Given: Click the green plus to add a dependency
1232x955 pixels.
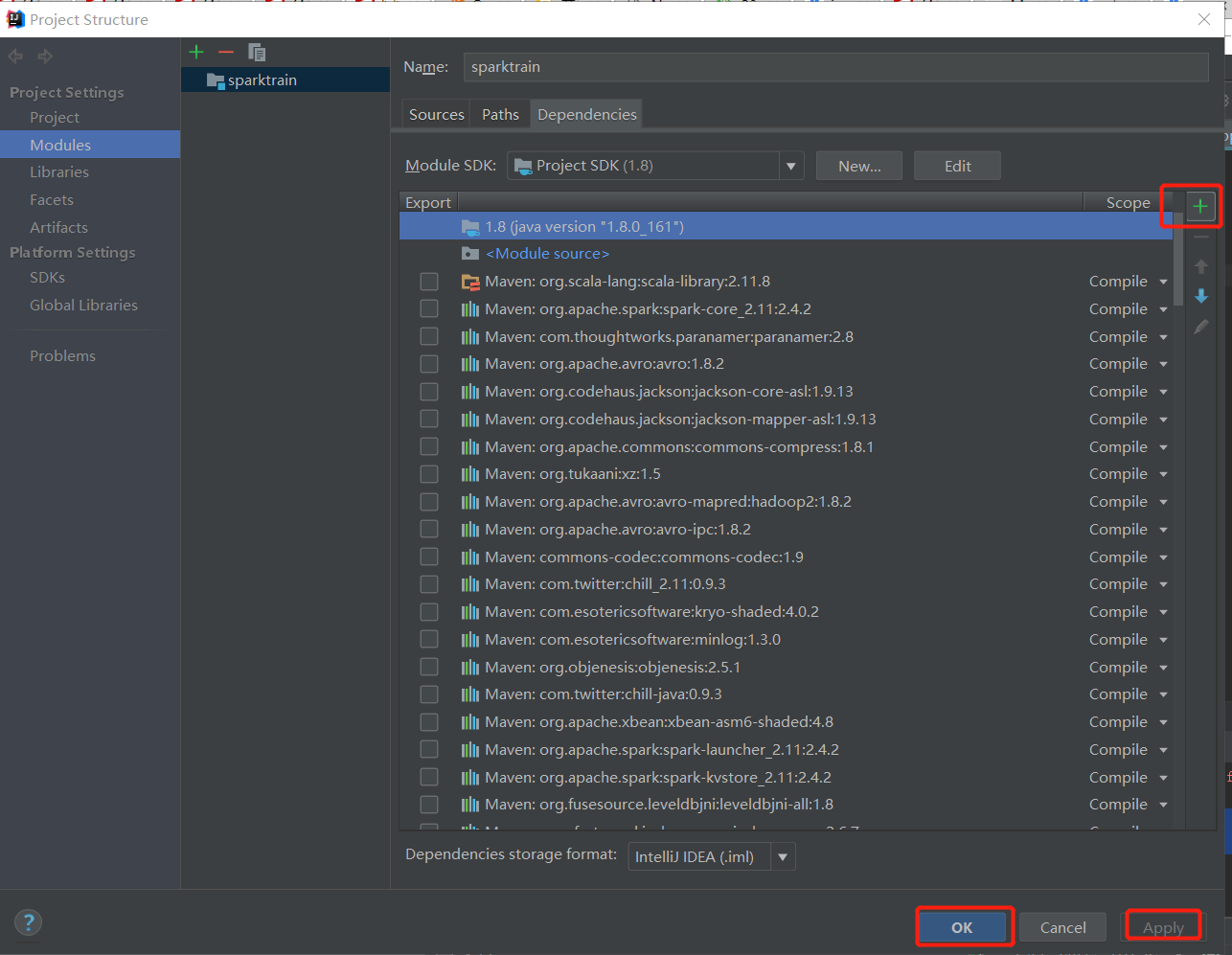Looking at the screenshot, I should click(x=1198, y=205).
